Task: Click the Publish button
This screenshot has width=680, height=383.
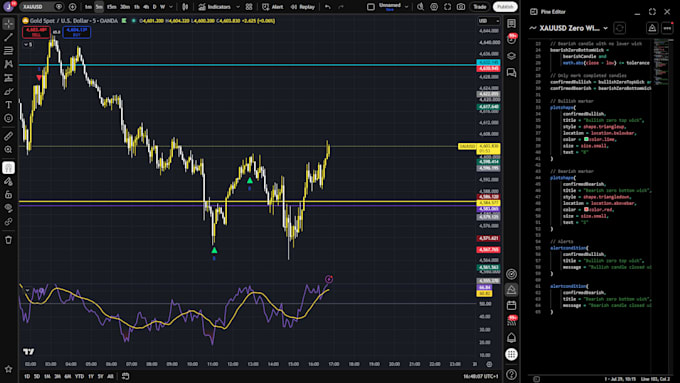Action: pyautogui.click(x=505, y=7)
